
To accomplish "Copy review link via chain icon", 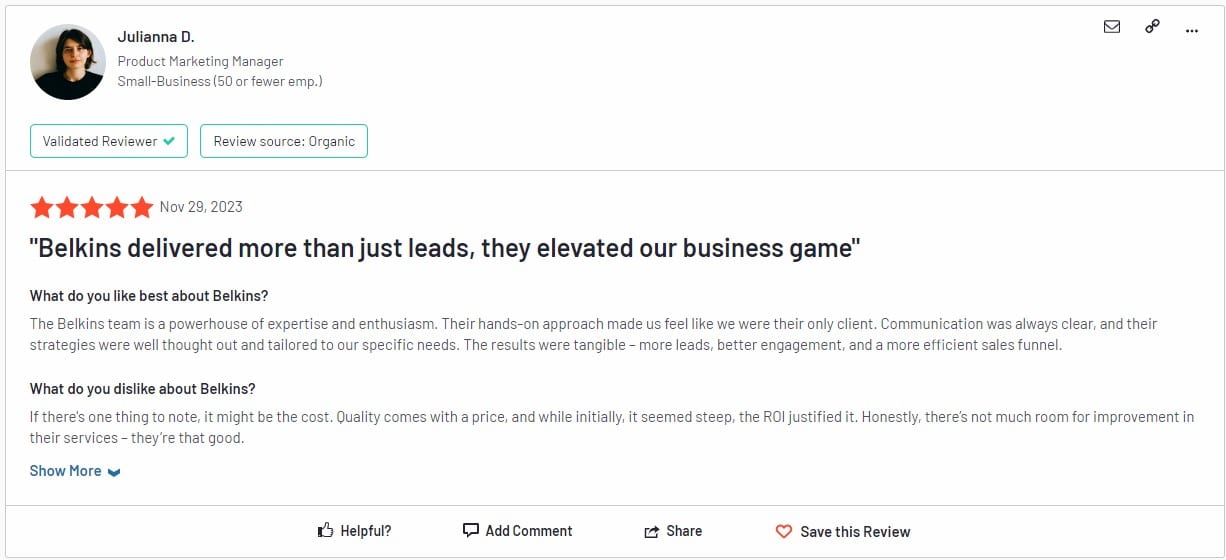I will point(1152,27).
